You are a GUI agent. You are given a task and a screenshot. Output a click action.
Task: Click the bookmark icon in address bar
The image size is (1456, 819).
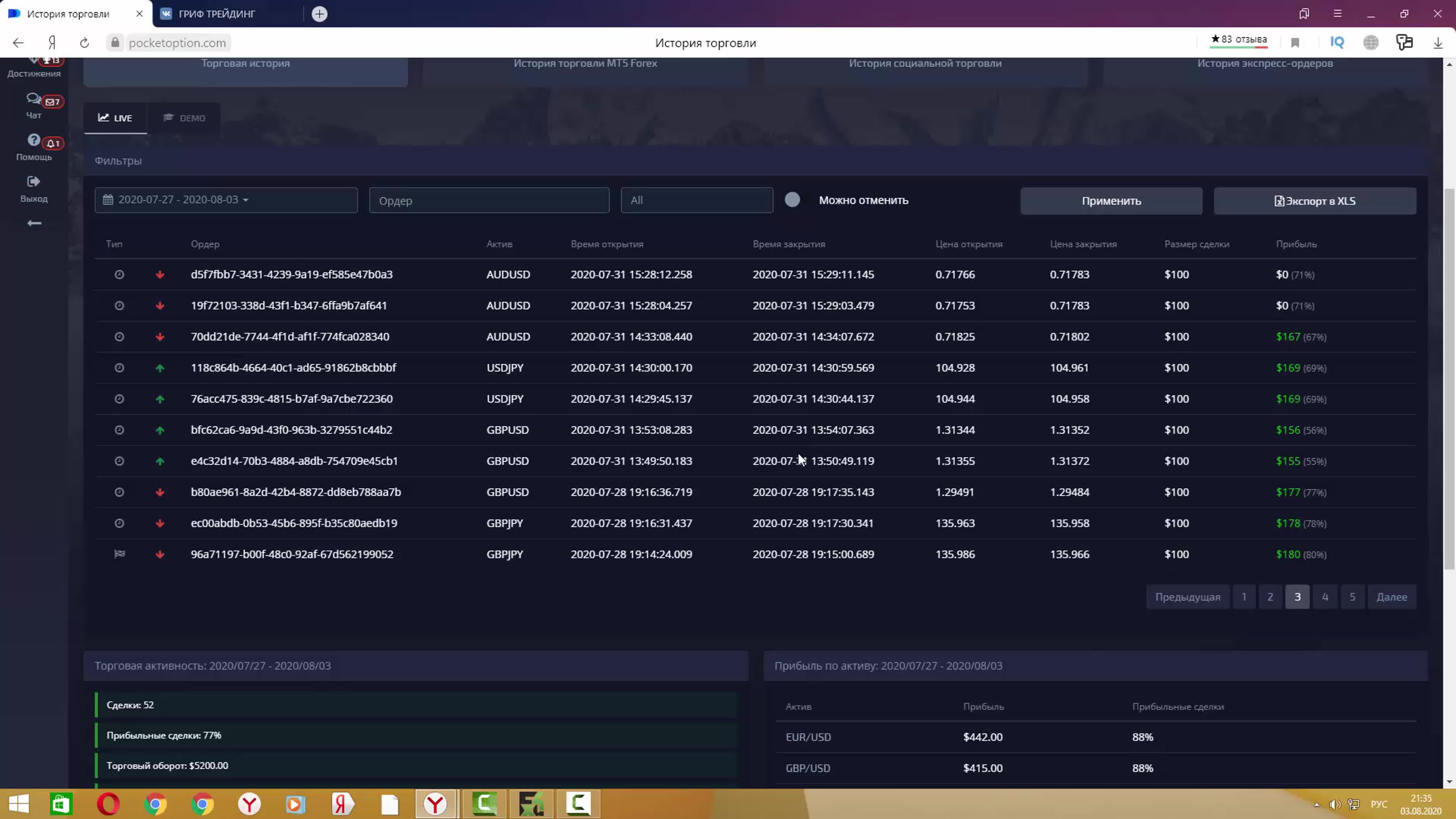[x=1295, y=43]
